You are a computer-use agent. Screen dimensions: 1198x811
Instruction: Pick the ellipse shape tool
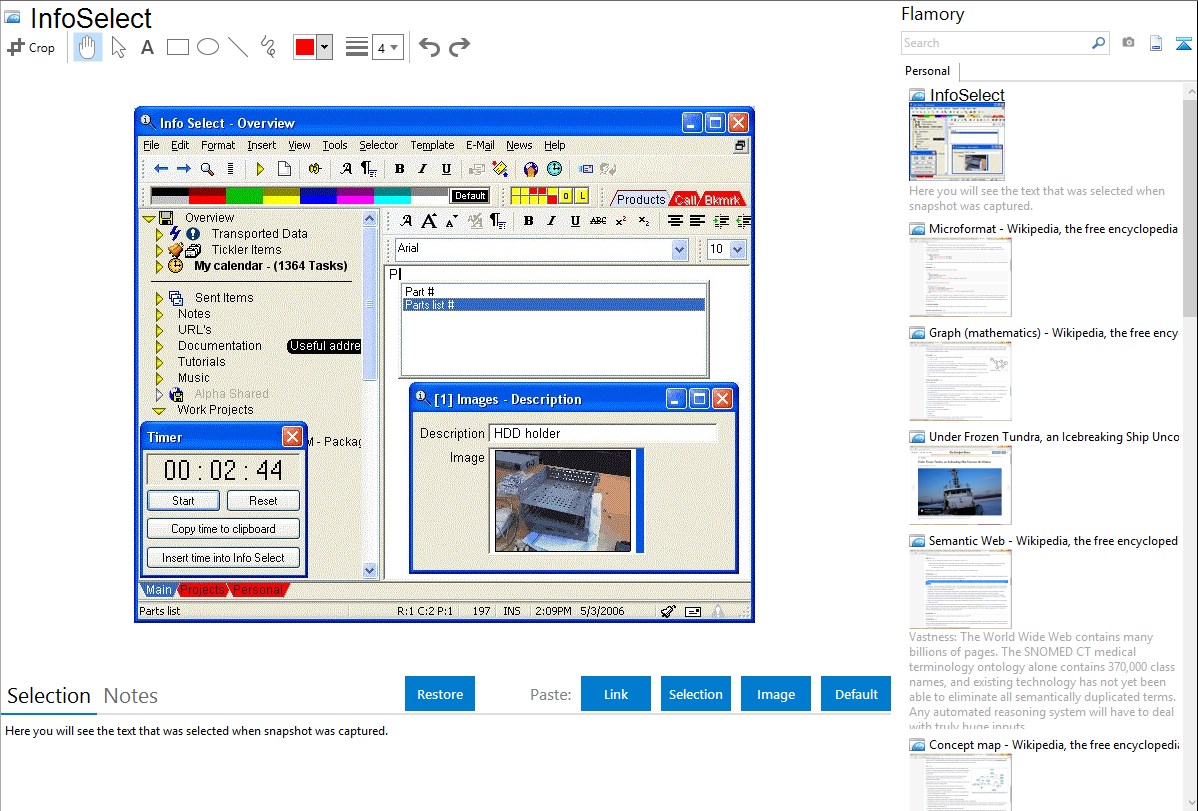click(208, 47)
